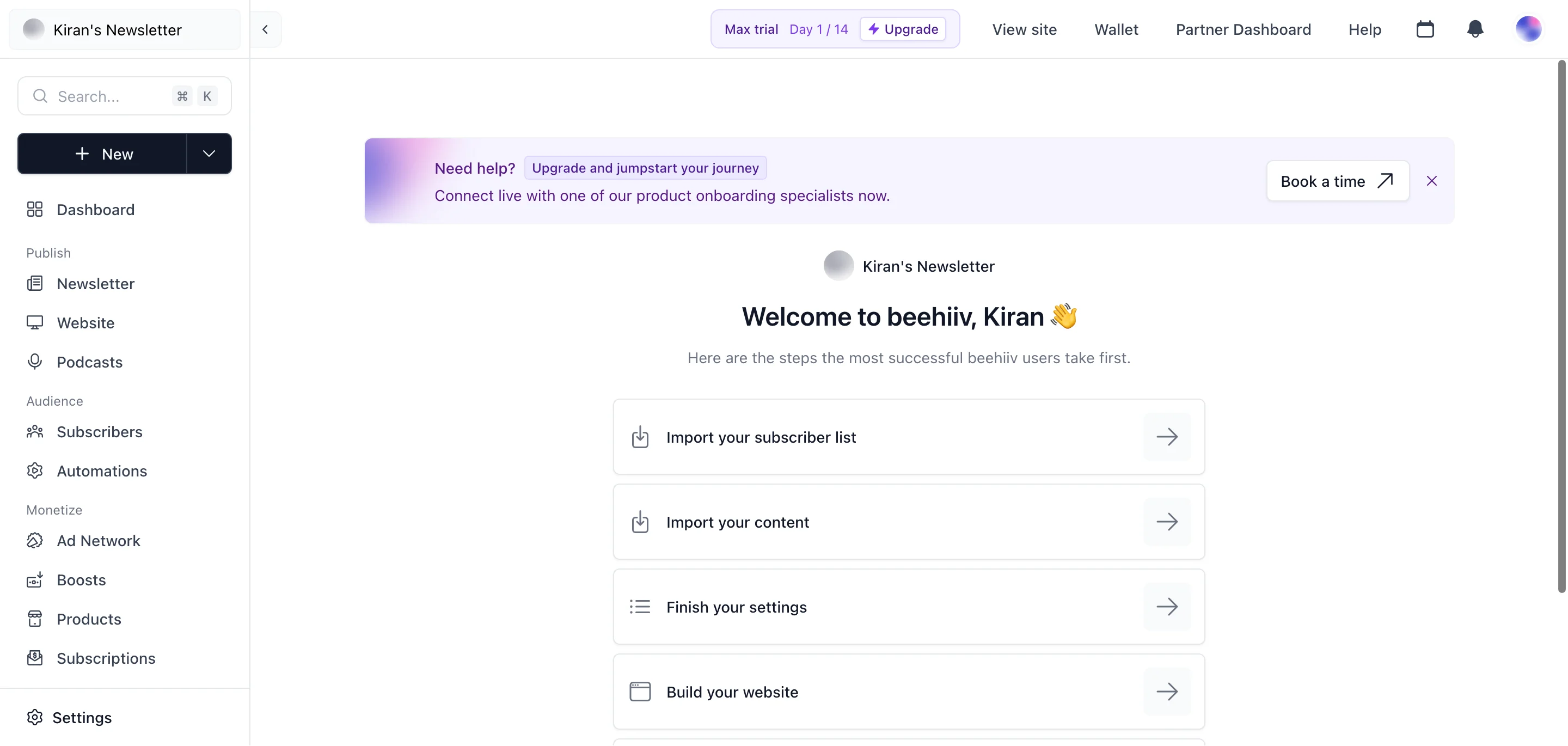Screen dimensions: 1568x746
Task: Open the Kiran's Newsletter publication switcher
Action: click(x=125, y=29)
